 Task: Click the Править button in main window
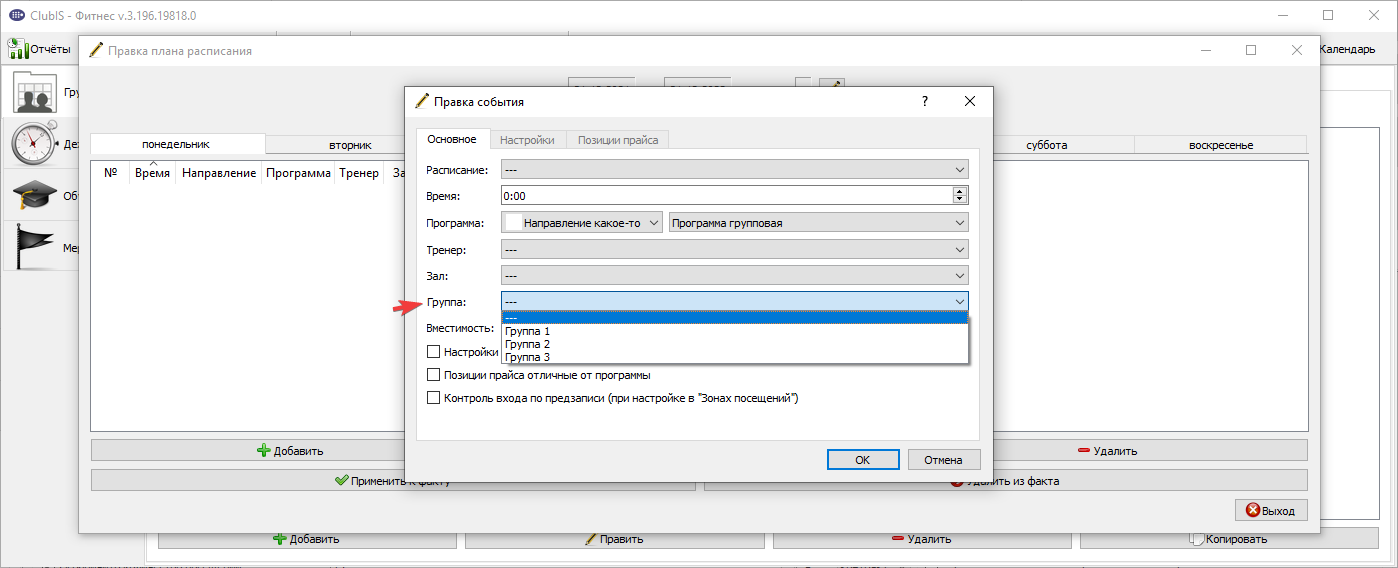pos(614,539)
